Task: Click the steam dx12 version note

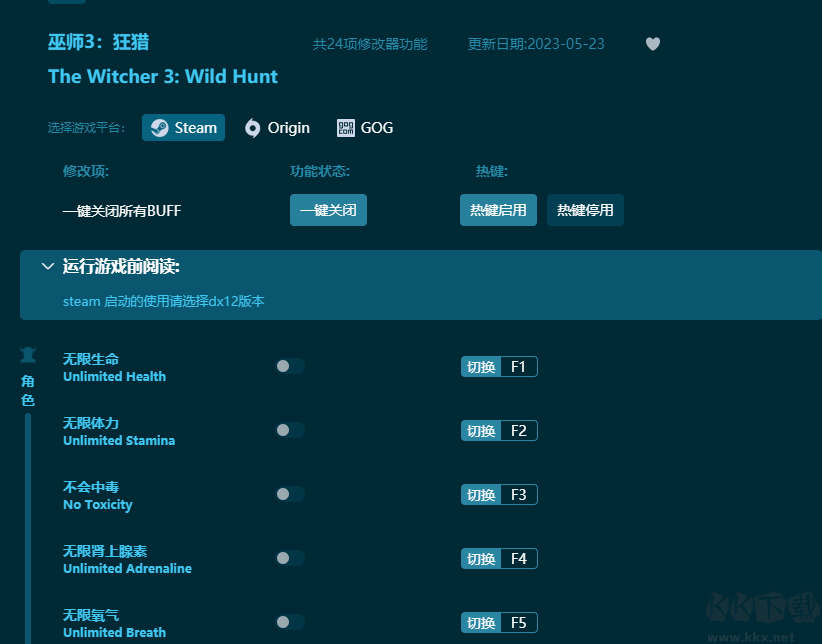Action: pos(164,302)
